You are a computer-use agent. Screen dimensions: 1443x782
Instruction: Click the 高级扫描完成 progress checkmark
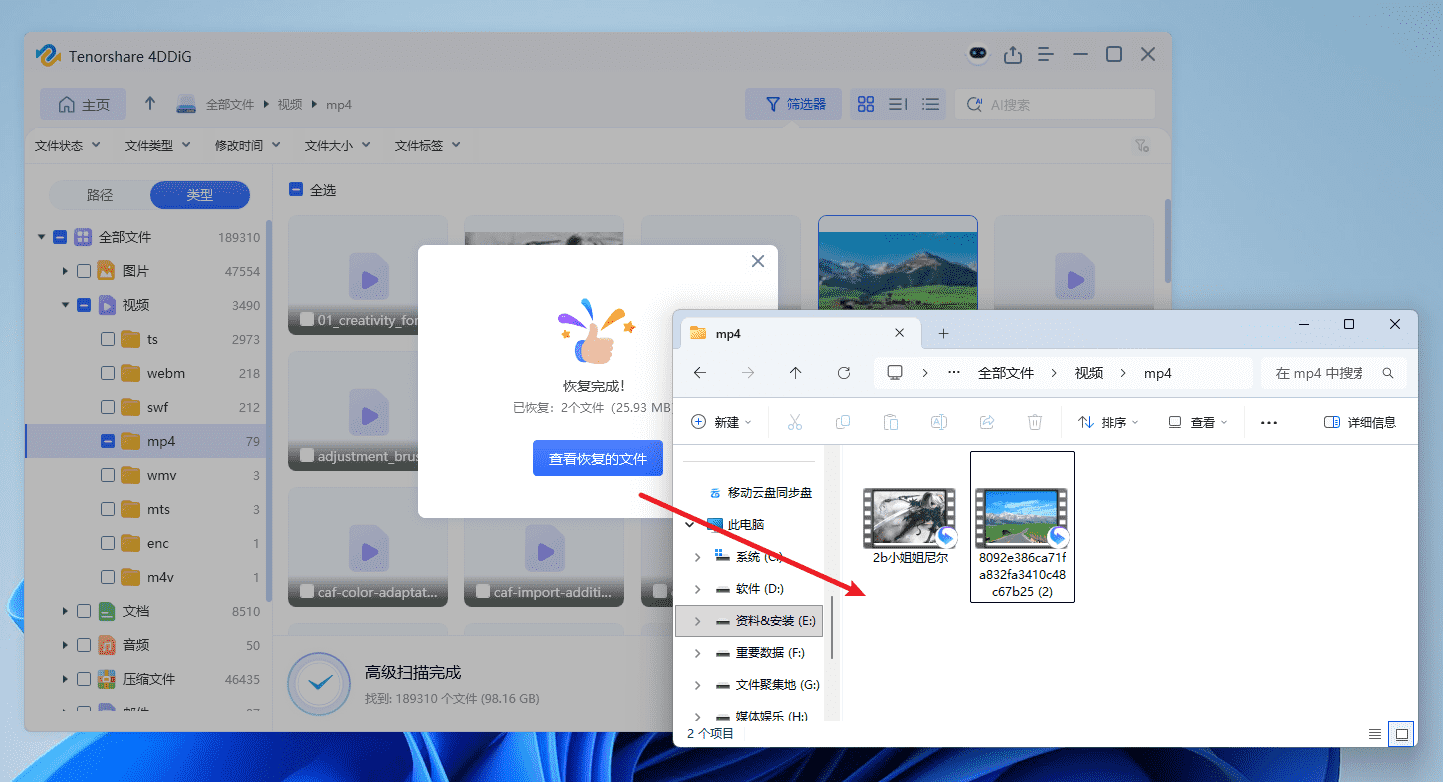click(x=318, y=684)
